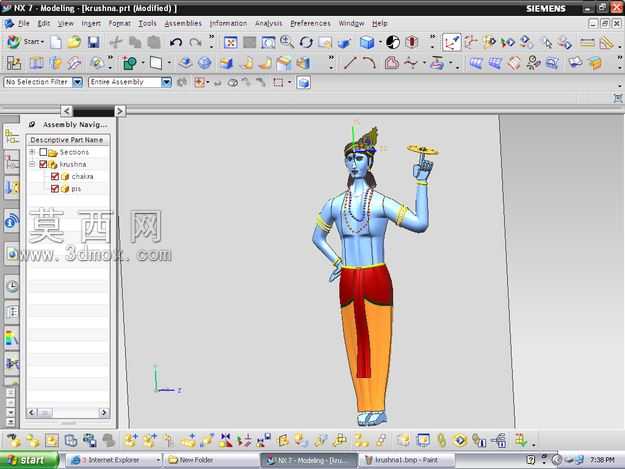Open the Datum Plane tool

coord(155,63)
